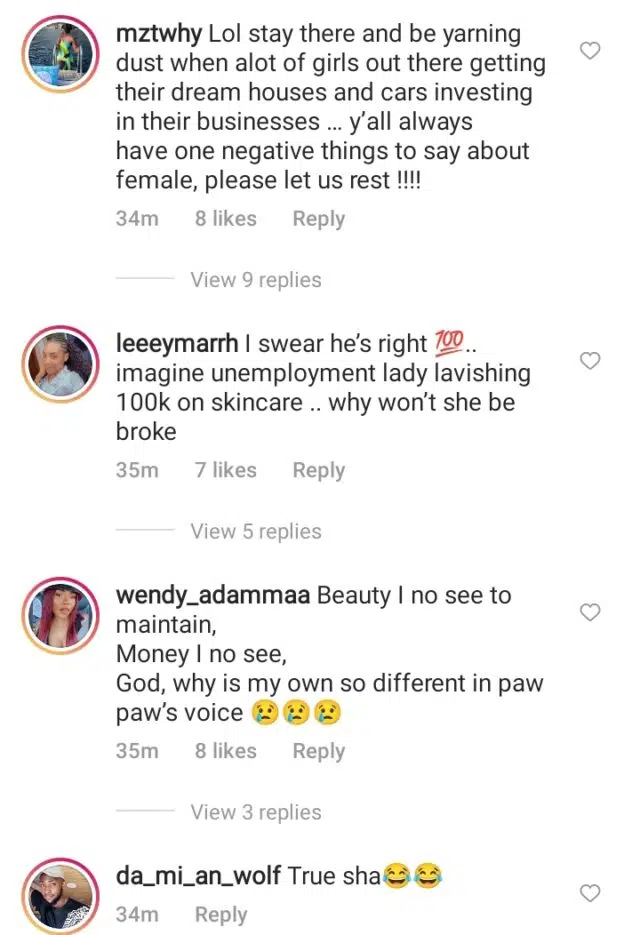The image size is (640, 935).
Task: Show who liked mztwhy's comment (8 likes)
Action: (225, 219)
